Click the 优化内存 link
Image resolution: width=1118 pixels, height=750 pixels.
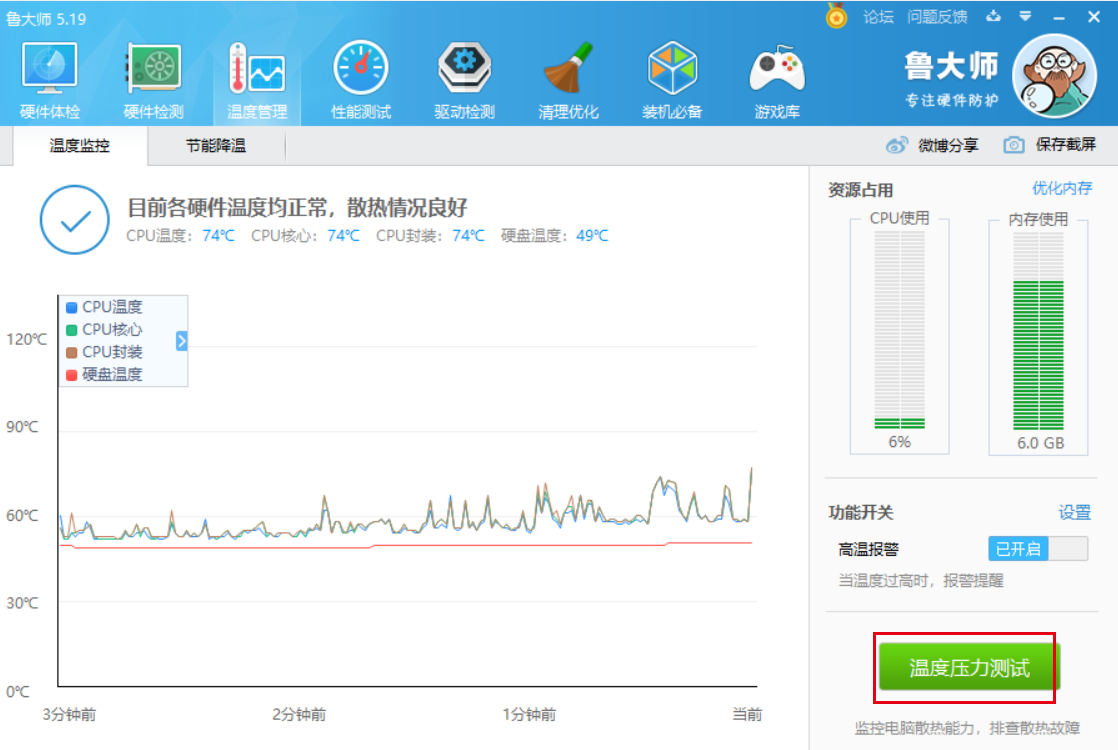1062,188
